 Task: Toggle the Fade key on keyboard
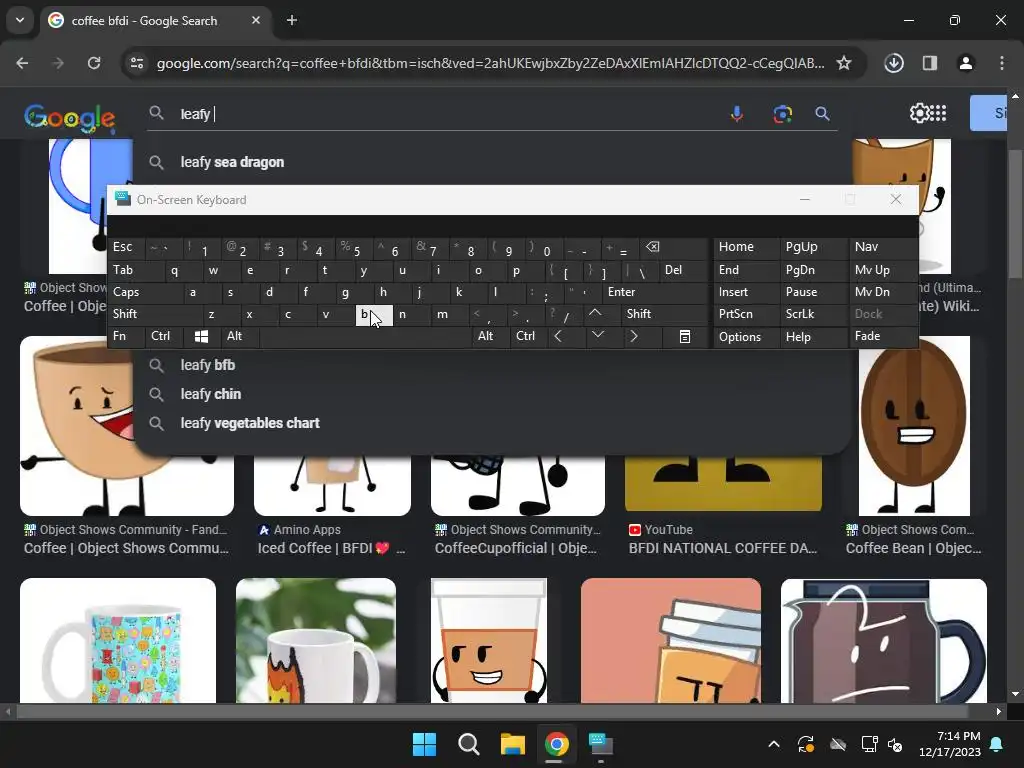883,336
